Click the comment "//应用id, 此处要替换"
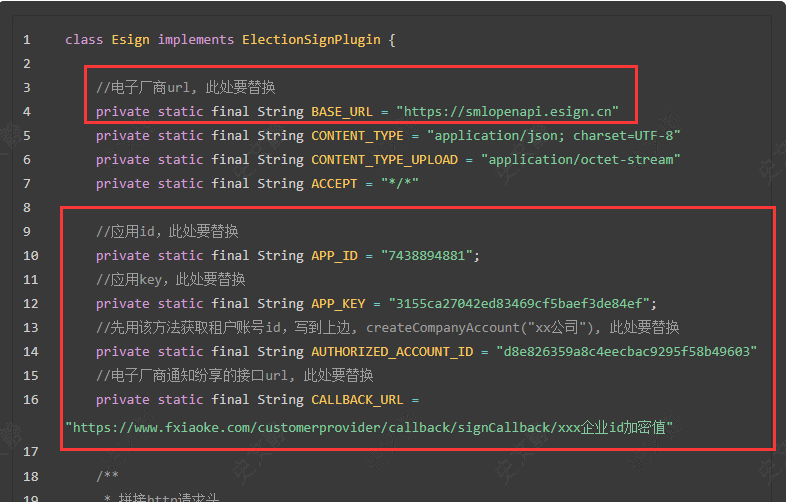The width and height of the screenshot is (788, 502). click(x=167, y=232)
